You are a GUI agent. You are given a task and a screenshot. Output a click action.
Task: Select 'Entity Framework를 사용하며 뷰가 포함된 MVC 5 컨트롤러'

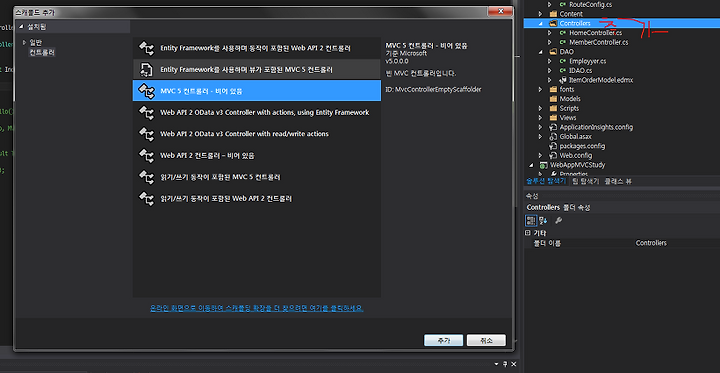tap(257, 69)
